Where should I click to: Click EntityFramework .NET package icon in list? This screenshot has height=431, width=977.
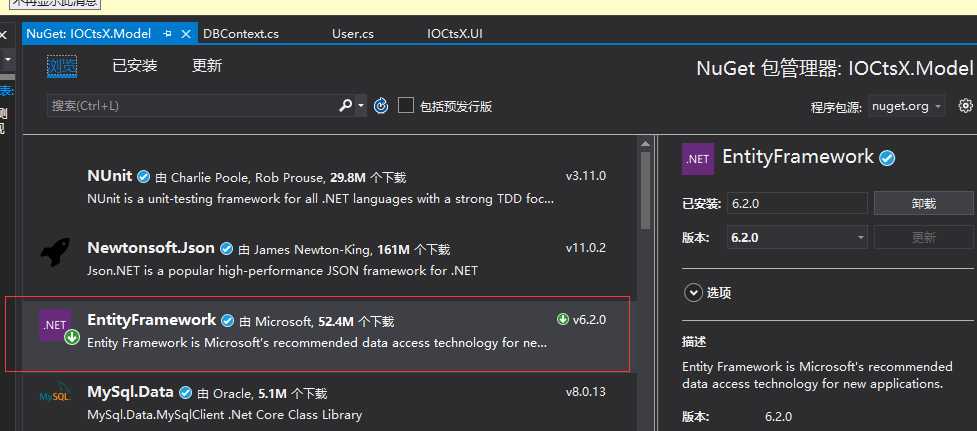56,325
